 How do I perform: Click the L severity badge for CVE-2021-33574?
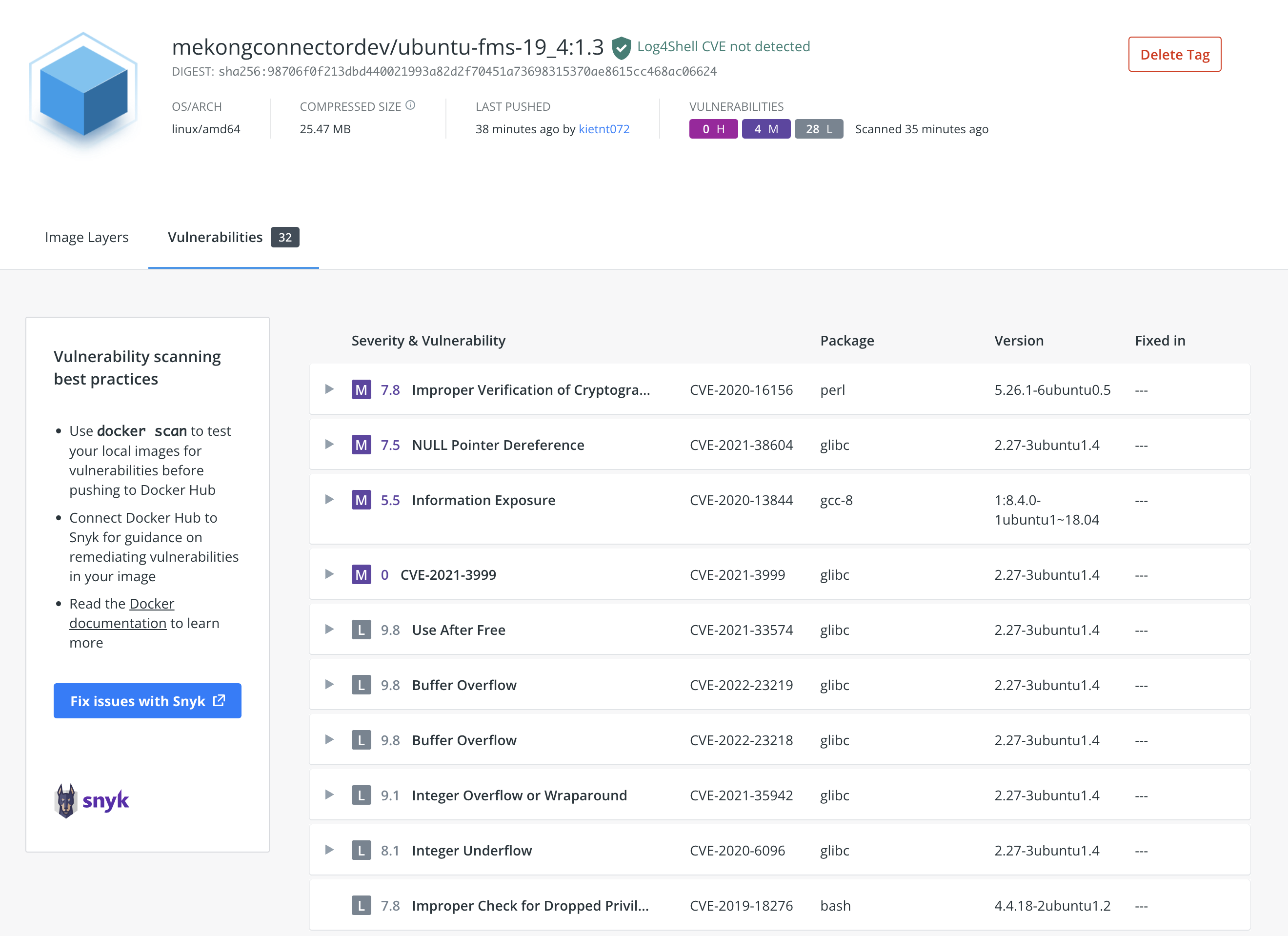click(x=361, y=630)
